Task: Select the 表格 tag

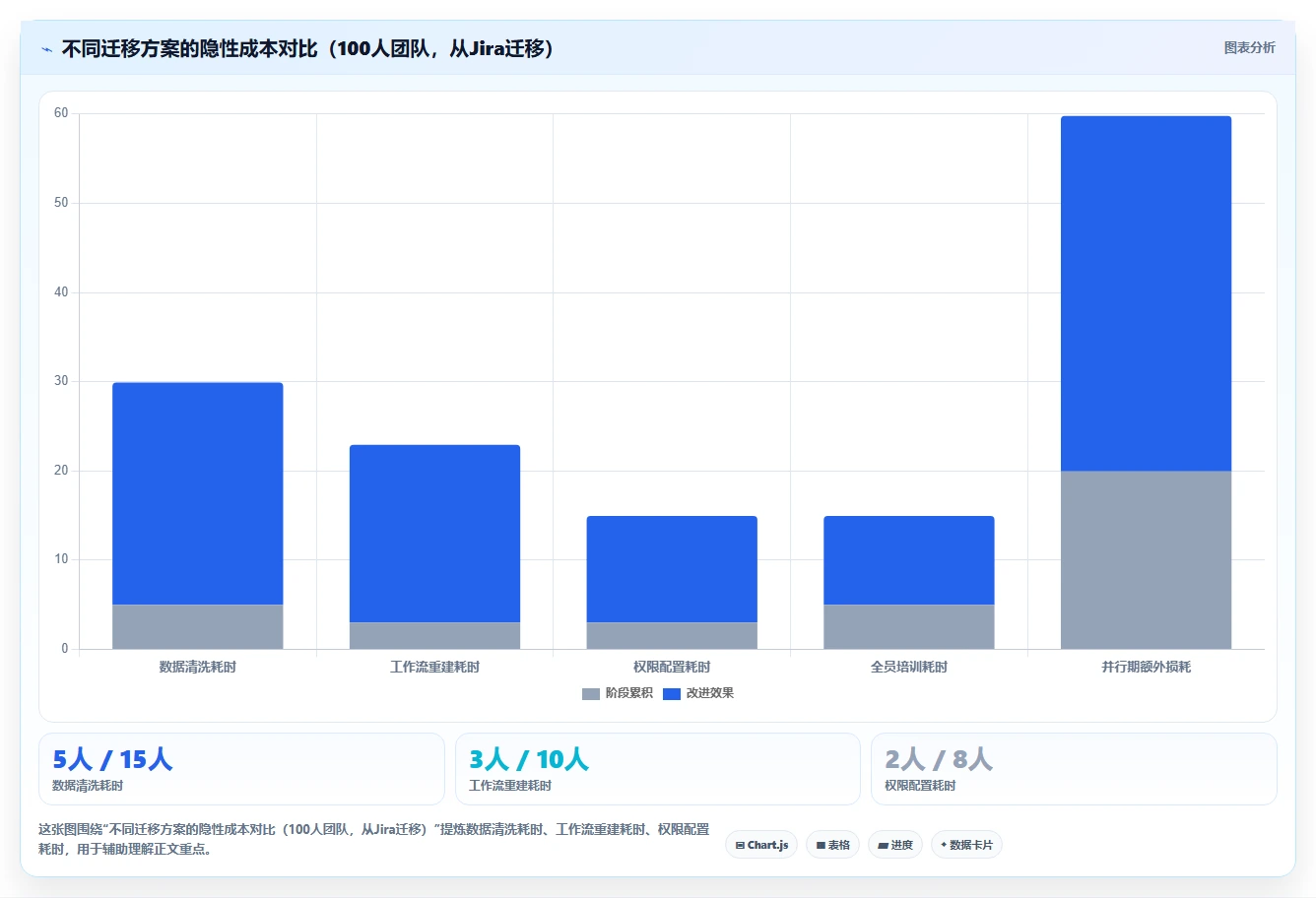Action: tap(832, 845)
